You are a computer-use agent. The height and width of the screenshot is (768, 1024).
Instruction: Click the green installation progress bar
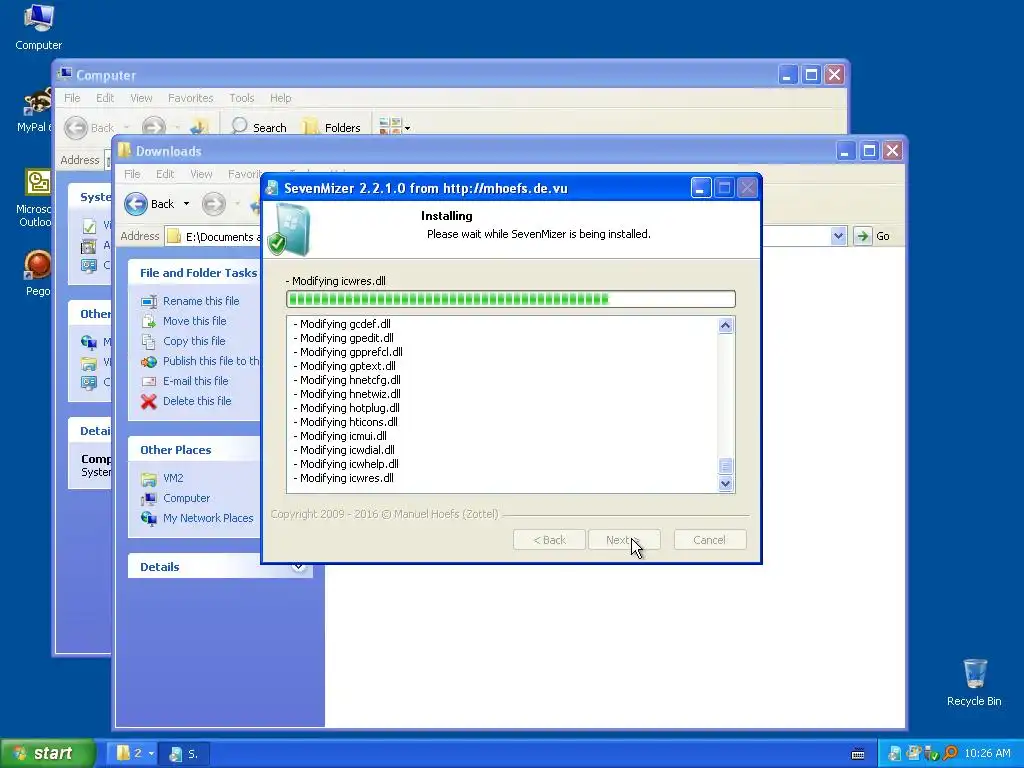511,299
